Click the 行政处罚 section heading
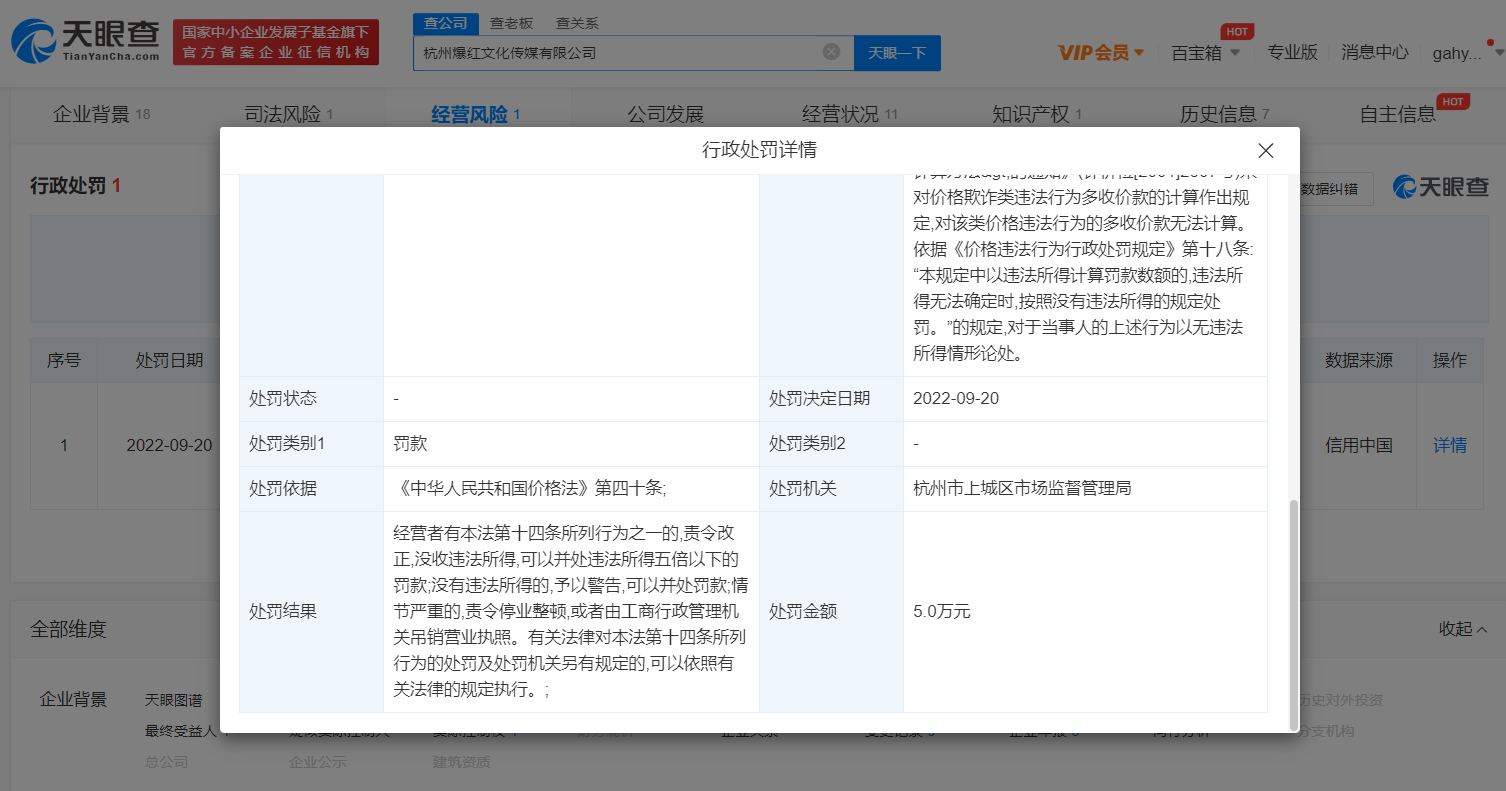The height and width of the screenshot is (791, 1506). pyautogui.click(x=75, y=186)
